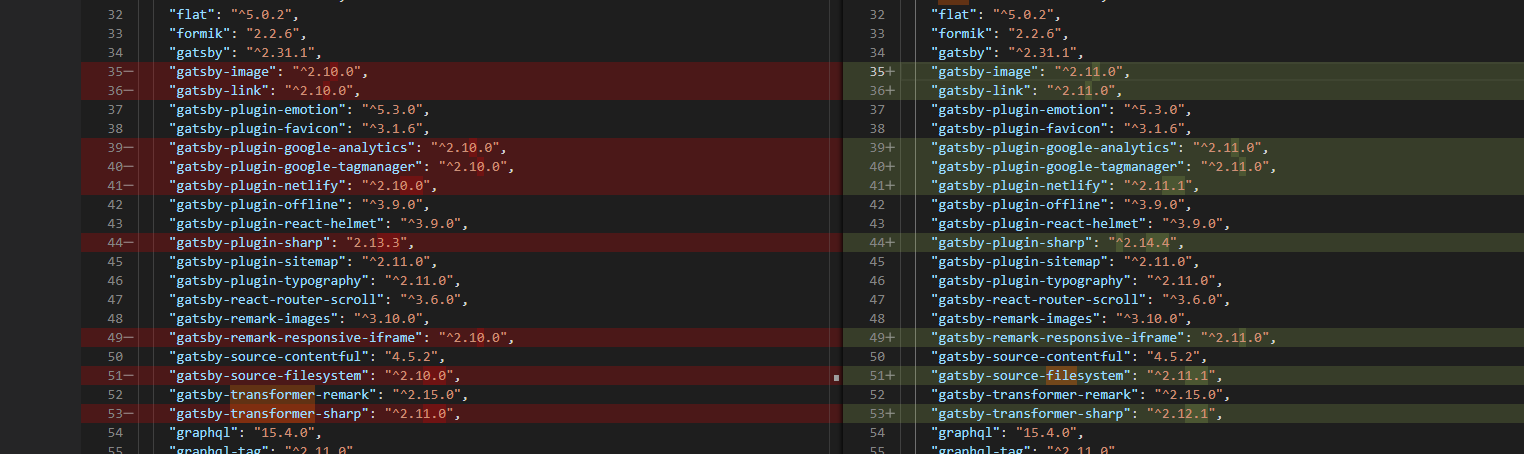The image size is (1524, 454).
Task: Click "gatsby": "^2.31.1" in original pane
Action: click(x=246, y=53)
